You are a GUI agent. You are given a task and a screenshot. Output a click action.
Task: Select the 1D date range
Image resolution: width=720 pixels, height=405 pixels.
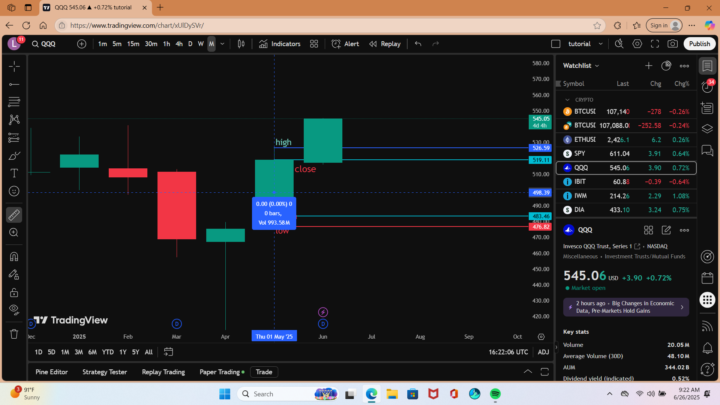[x=39, y=352]
